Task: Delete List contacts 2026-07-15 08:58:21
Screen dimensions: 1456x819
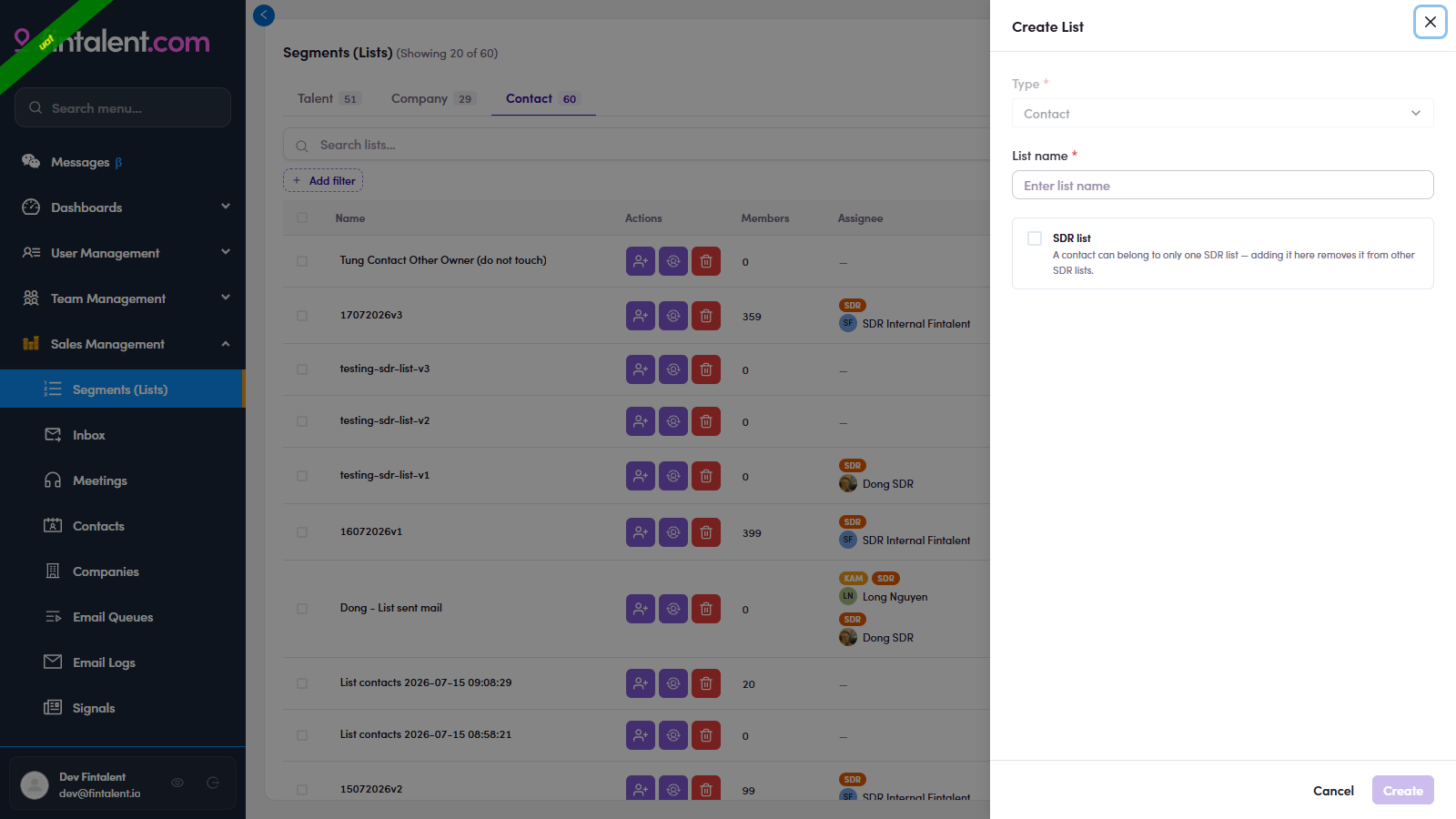Action: pyautogui.click(x=706, y=735)
